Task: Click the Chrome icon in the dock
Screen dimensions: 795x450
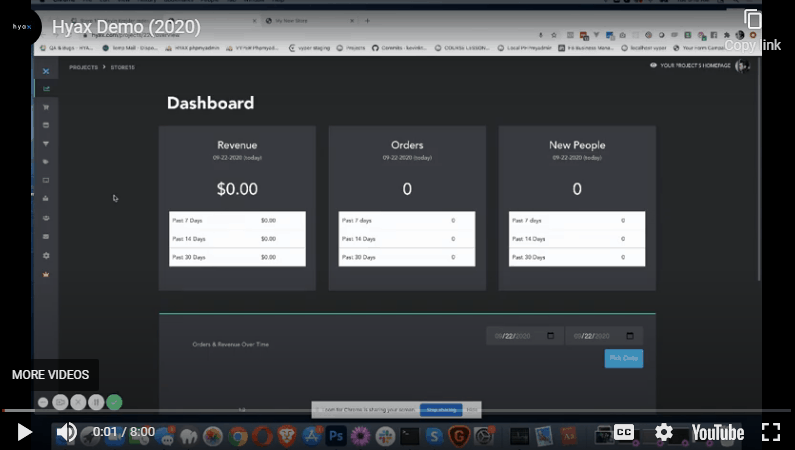Action: pyautogui.click(x=237, y=436)
